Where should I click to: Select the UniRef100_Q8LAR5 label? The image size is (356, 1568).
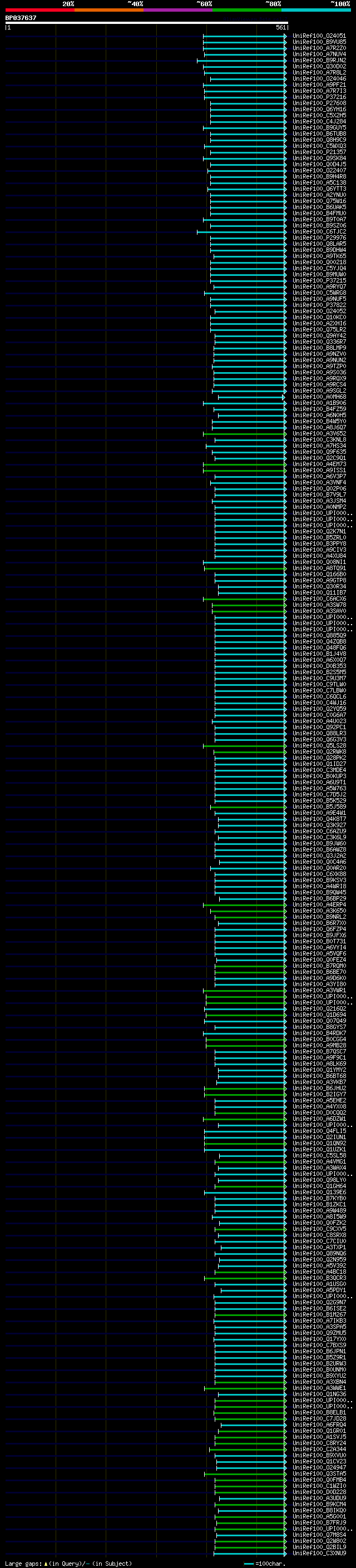pyautogui.click(x=319, y=244)
